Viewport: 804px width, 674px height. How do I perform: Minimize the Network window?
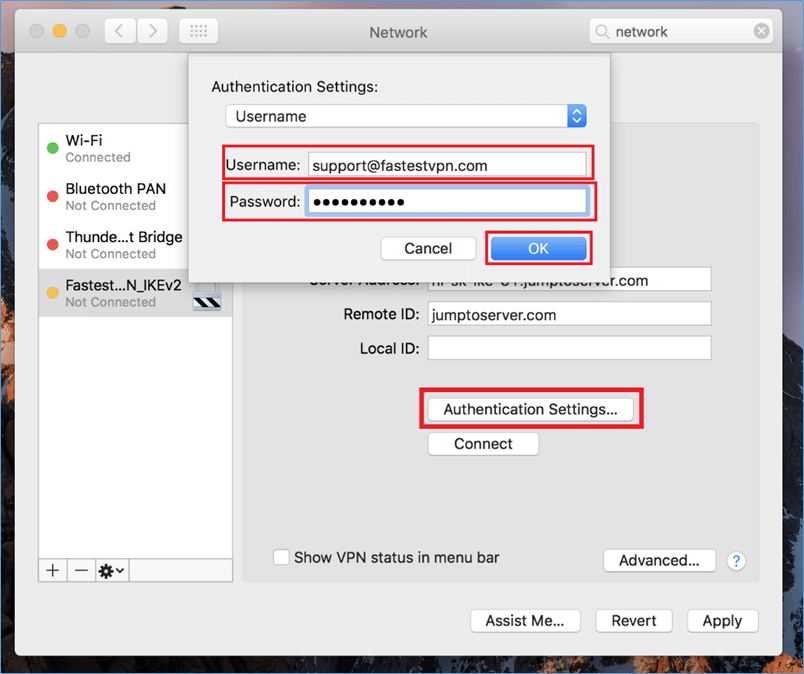click(x=59, y=31)
